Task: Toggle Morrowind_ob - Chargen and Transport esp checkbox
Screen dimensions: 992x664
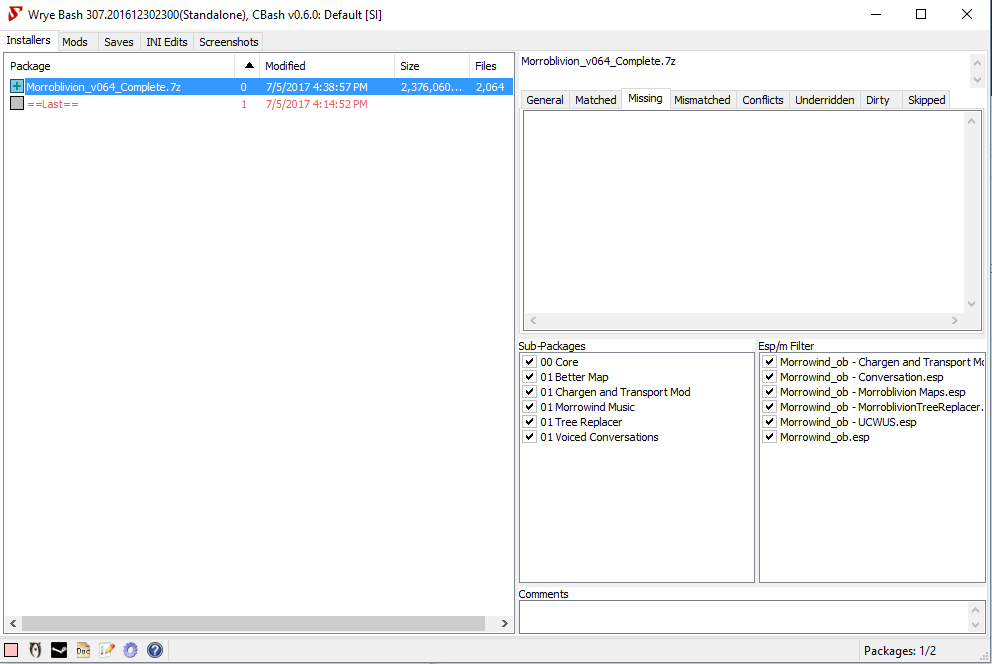Action: (x=769, y=362)
